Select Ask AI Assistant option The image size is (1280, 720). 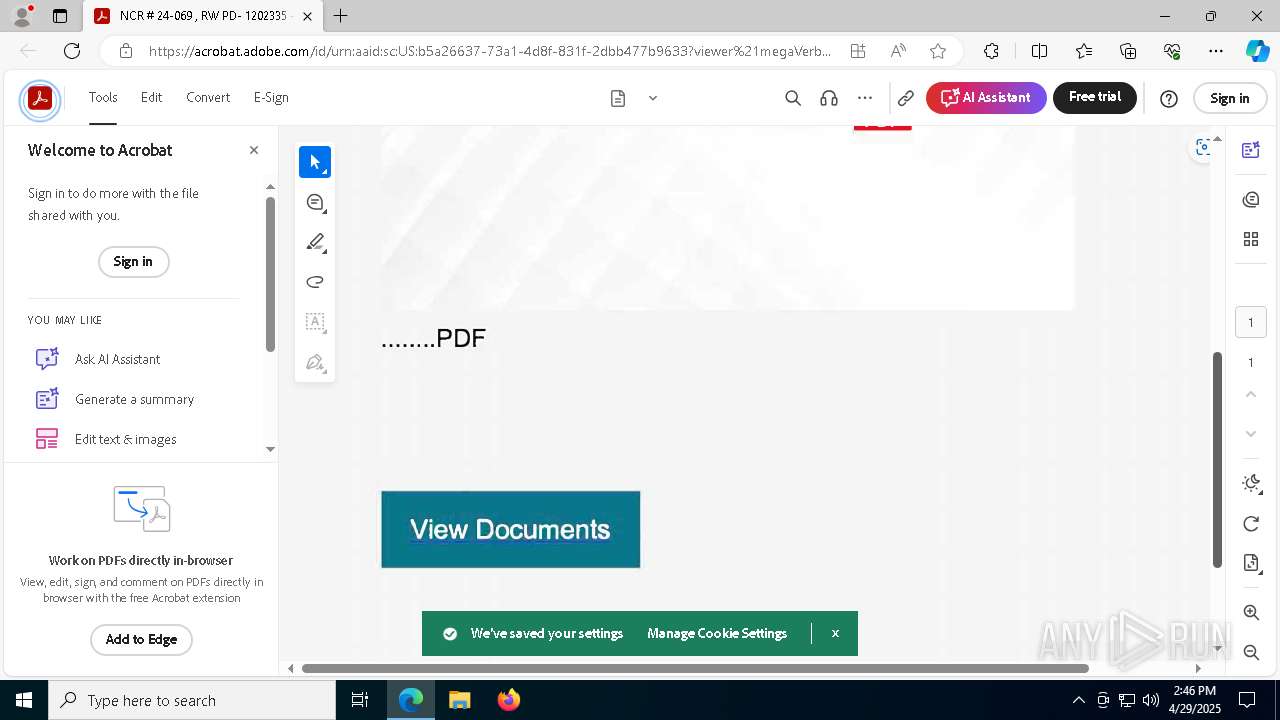tap(117, 359)
